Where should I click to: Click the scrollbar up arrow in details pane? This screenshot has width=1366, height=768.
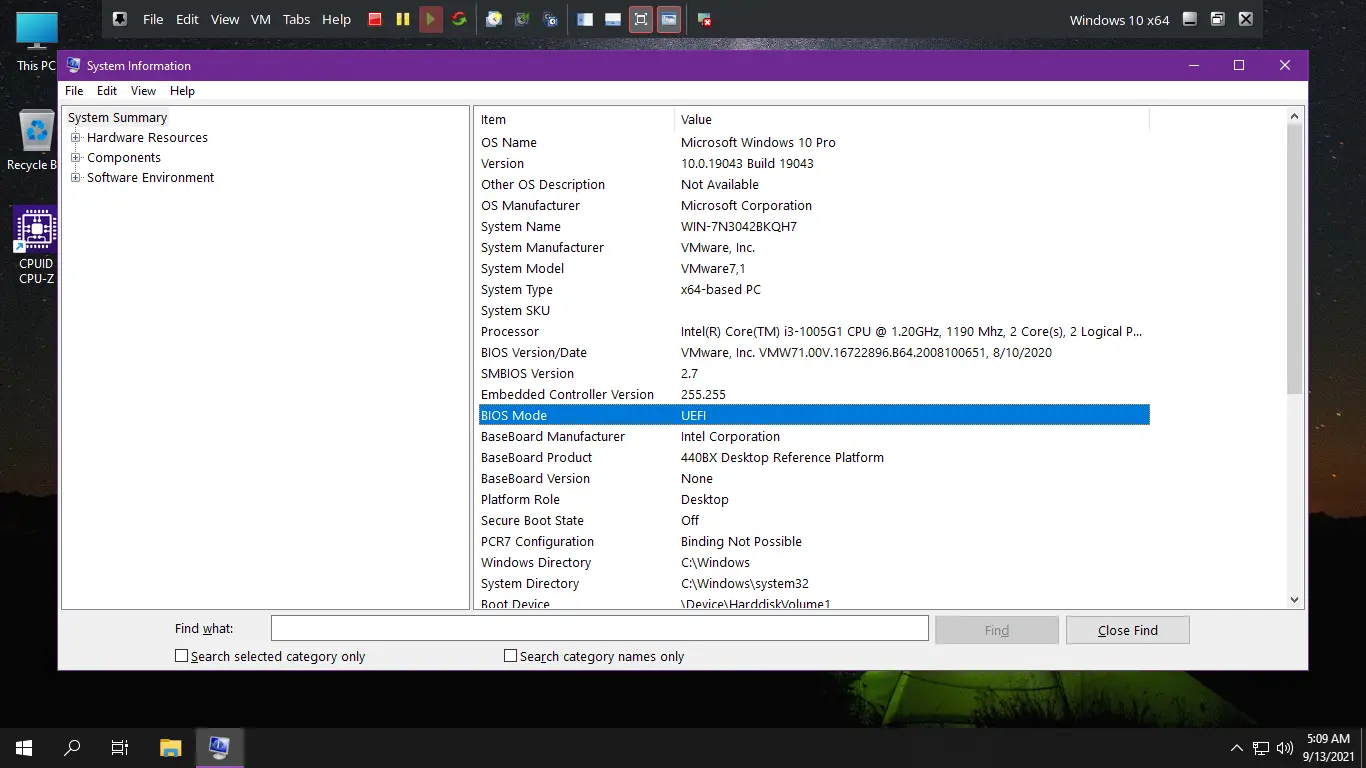(1295, 116)
